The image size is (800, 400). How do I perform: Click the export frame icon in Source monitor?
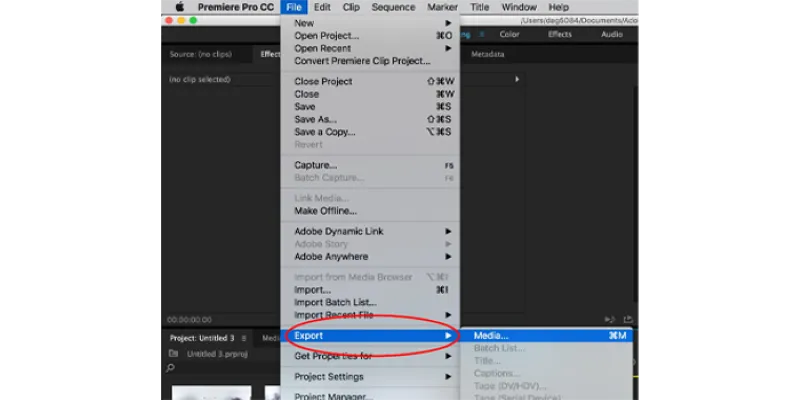628,319
